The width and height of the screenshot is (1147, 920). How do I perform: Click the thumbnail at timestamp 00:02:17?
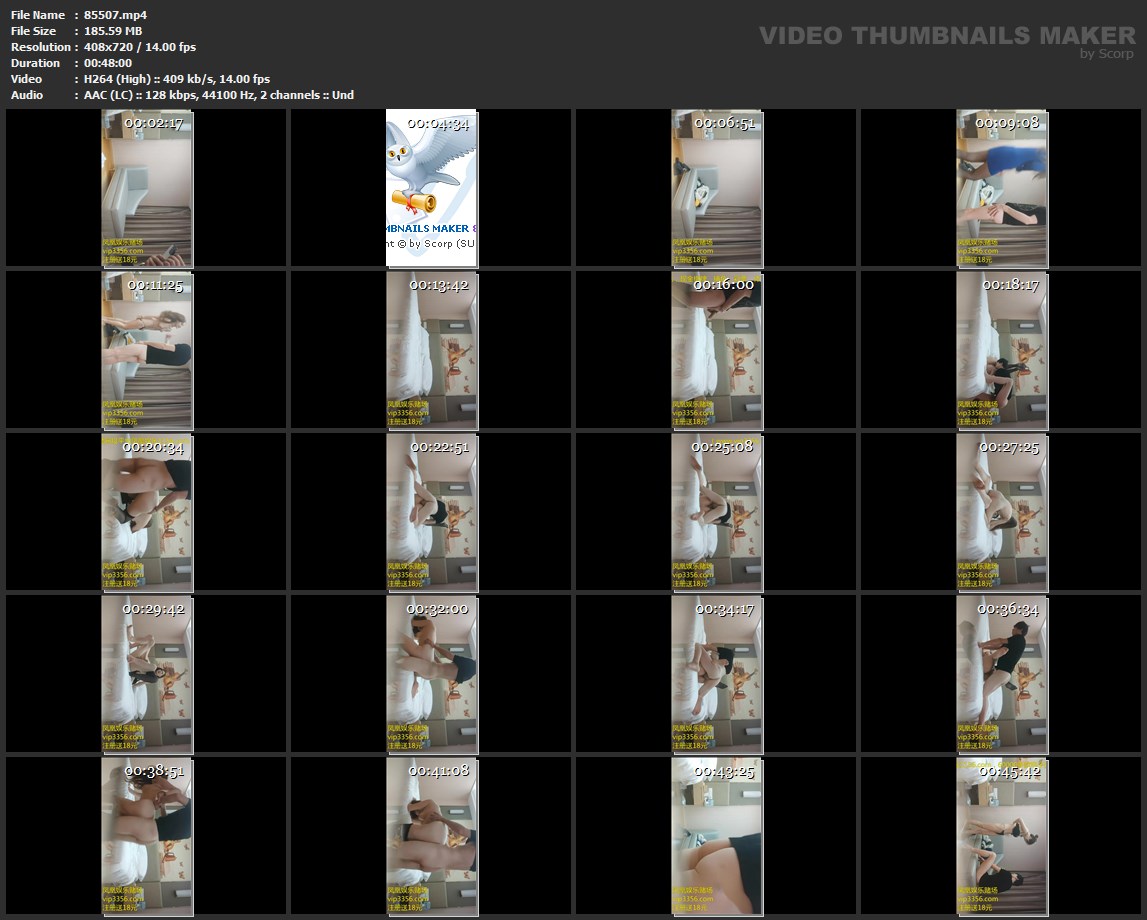[147, 188]
